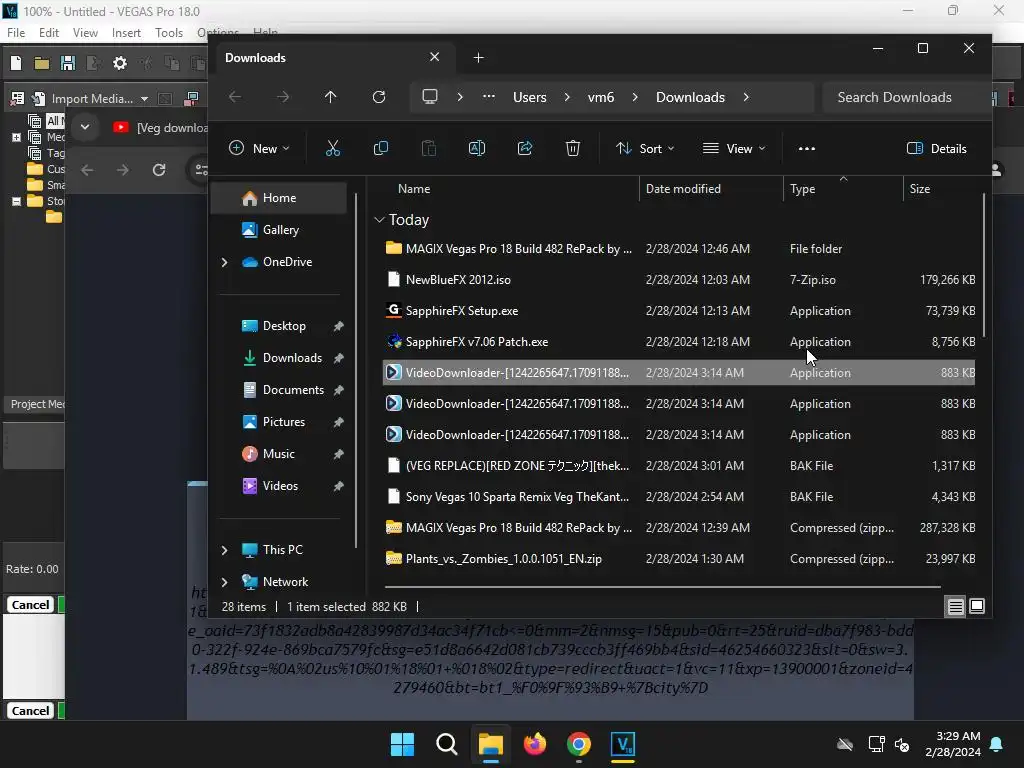The height and width of the screenshot is (768, 1024).
Task: Click the Delete trash can icon
Action: [x=573, y=149]
